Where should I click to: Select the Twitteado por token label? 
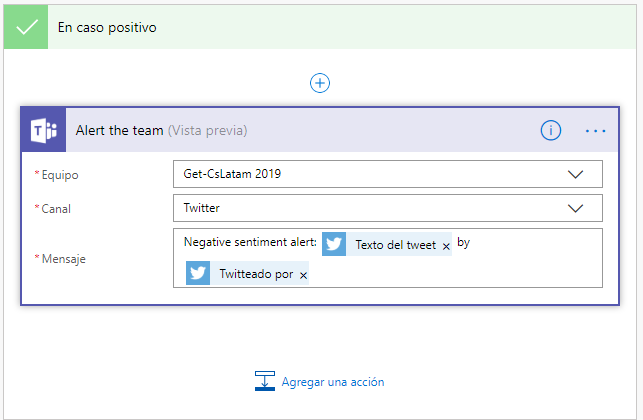[x=256, y=273]
